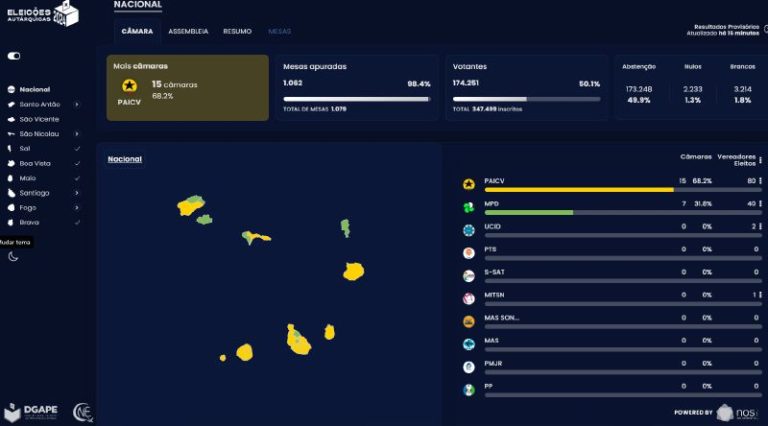Click the CNE logo in the footer
768x426 pixels.
coord(83,411)
